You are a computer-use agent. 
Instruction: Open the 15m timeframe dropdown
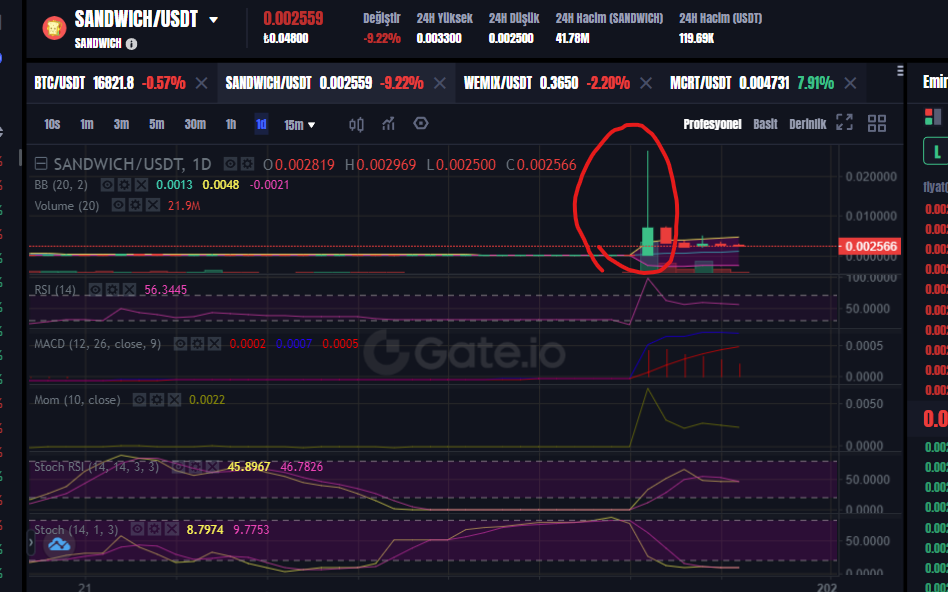click(300, 125)
